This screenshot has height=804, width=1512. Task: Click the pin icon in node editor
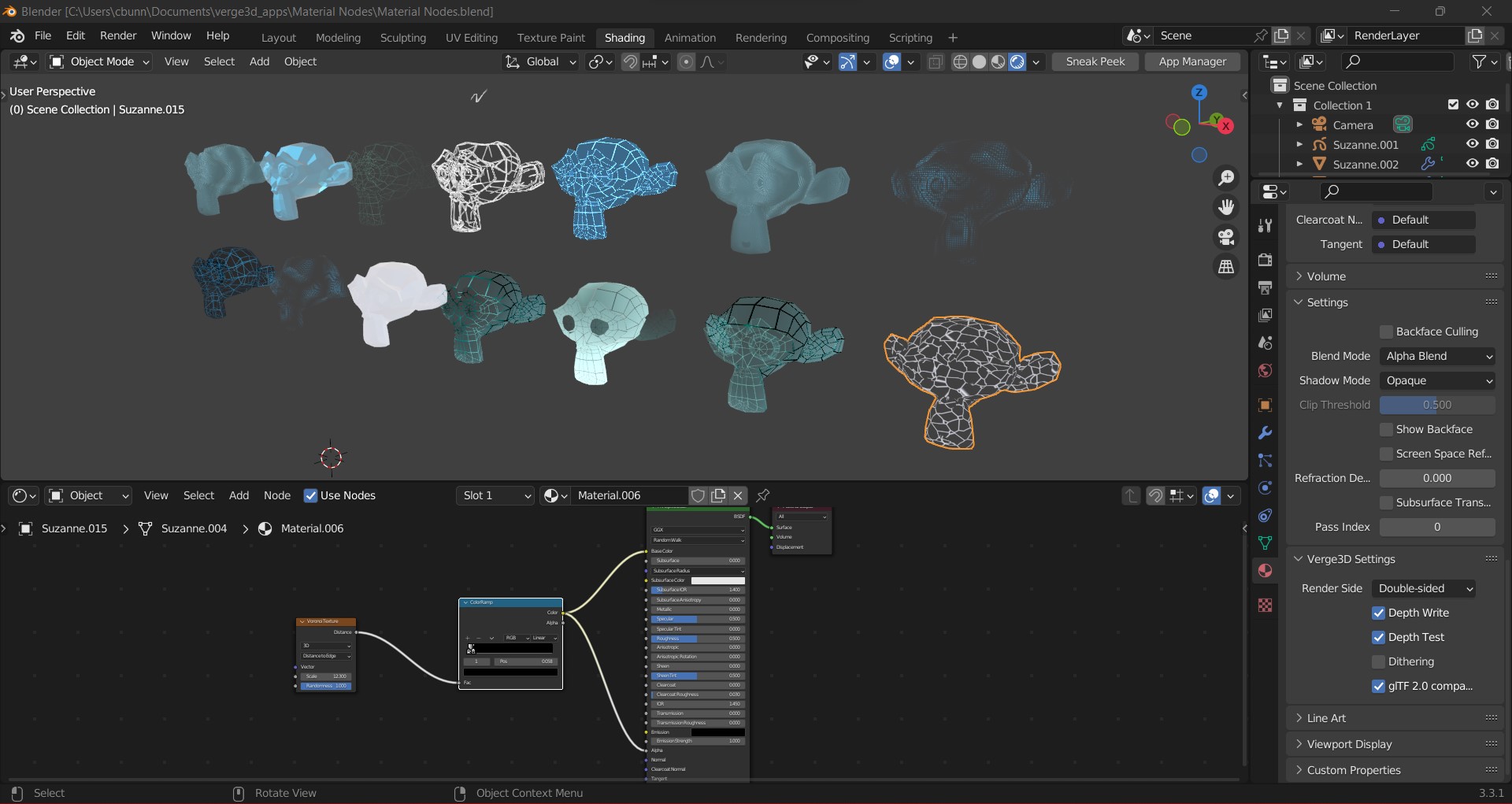click(762, 495)
